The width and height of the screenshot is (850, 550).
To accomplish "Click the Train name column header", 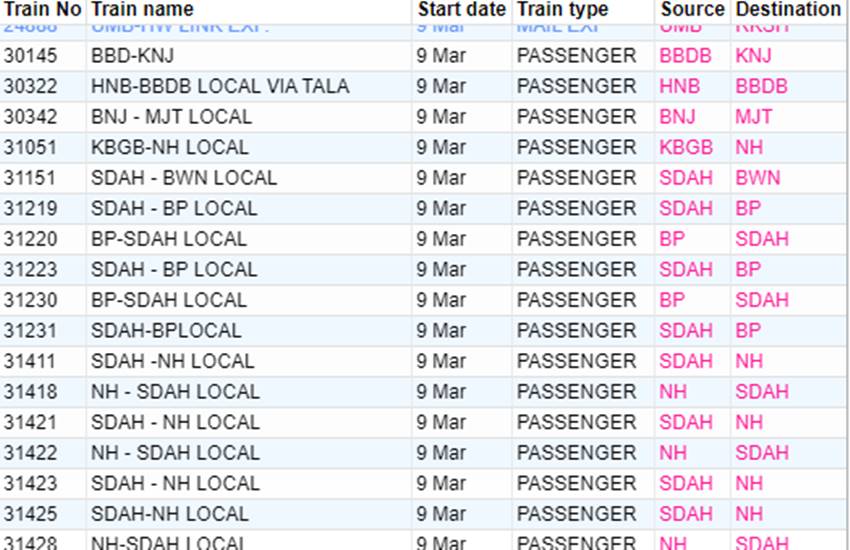I will click(142, 9).
